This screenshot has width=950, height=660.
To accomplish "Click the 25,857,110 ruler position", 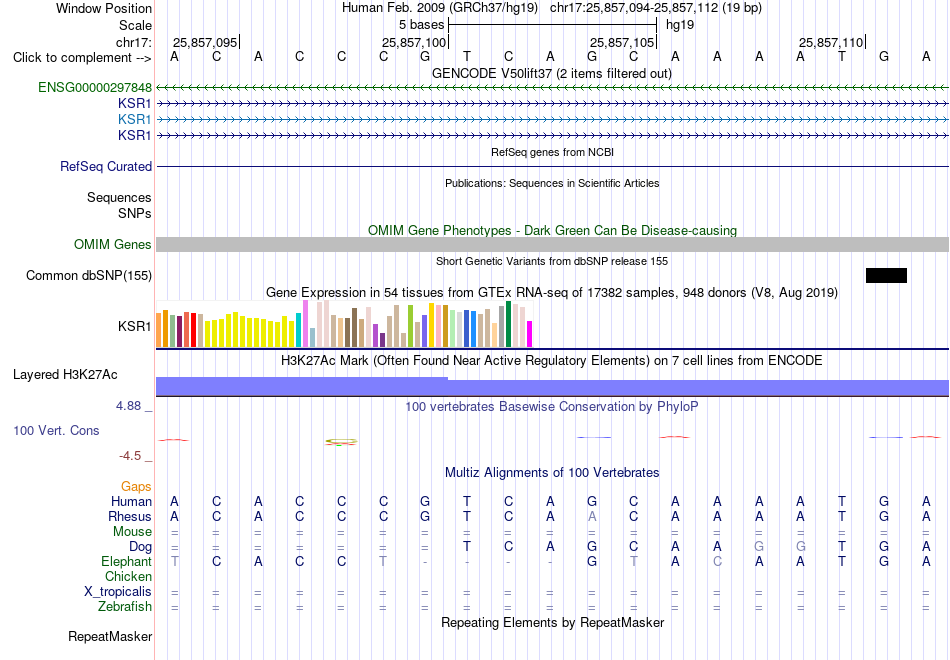I will (831, 42).
